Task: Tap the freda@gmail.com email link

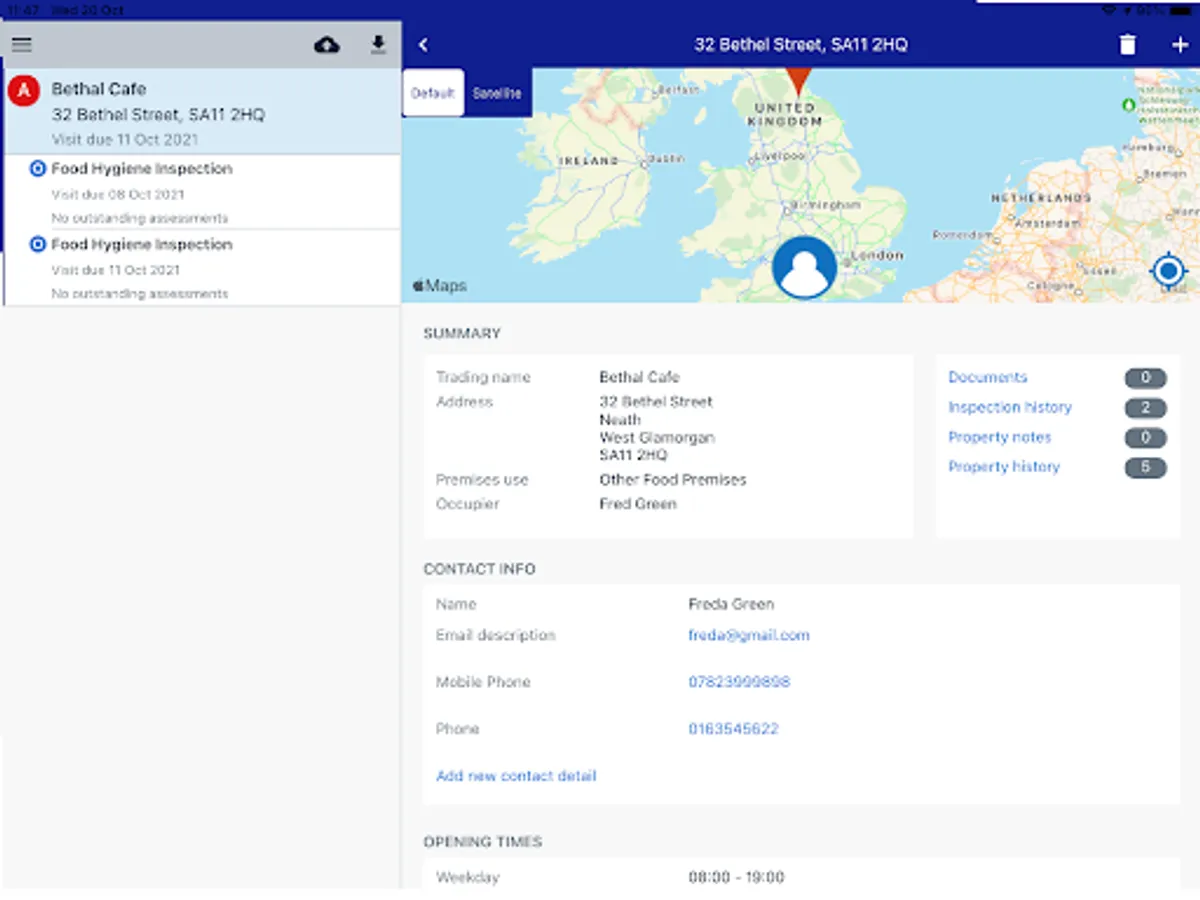Action: [748, 635]
